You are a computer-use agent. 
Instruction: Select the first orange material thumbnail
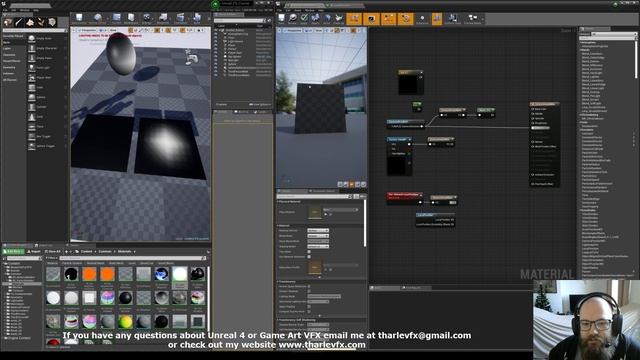pyautogui.click(x=89, y=274)
